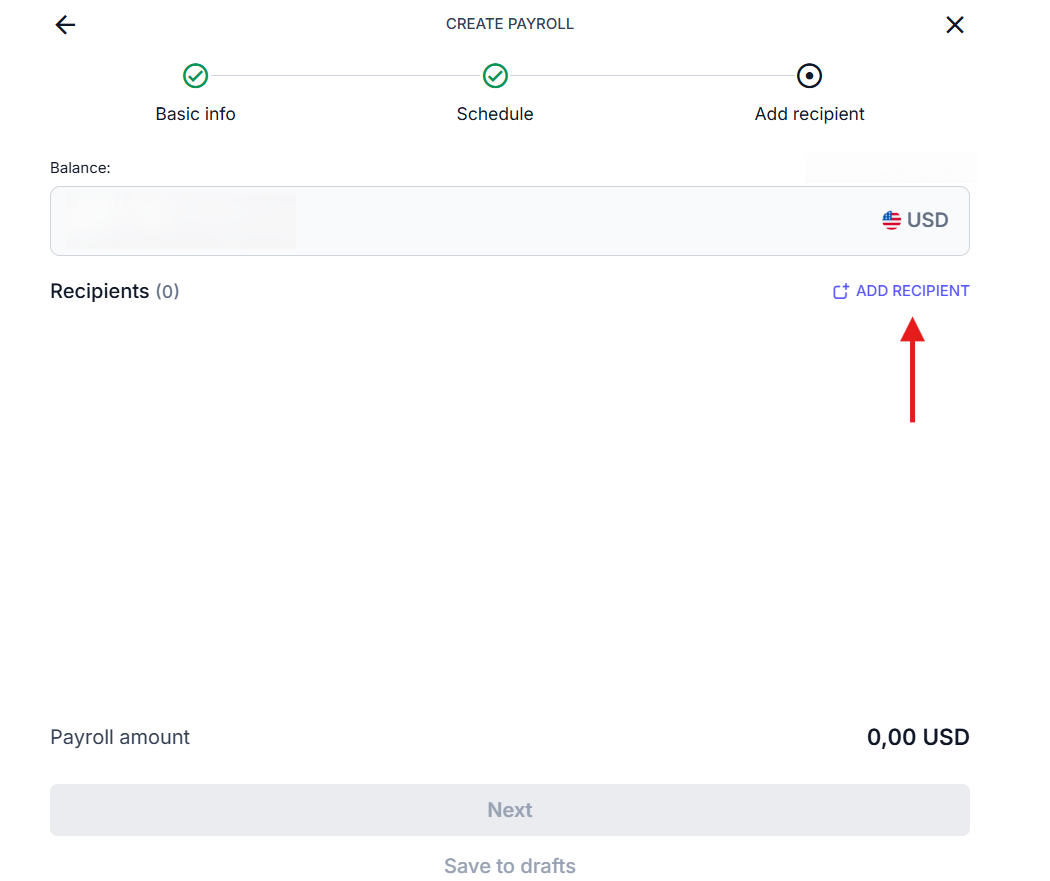Click the Next button
The width and height of the screenshot is (1050, 881).
[x=510, y=810]
